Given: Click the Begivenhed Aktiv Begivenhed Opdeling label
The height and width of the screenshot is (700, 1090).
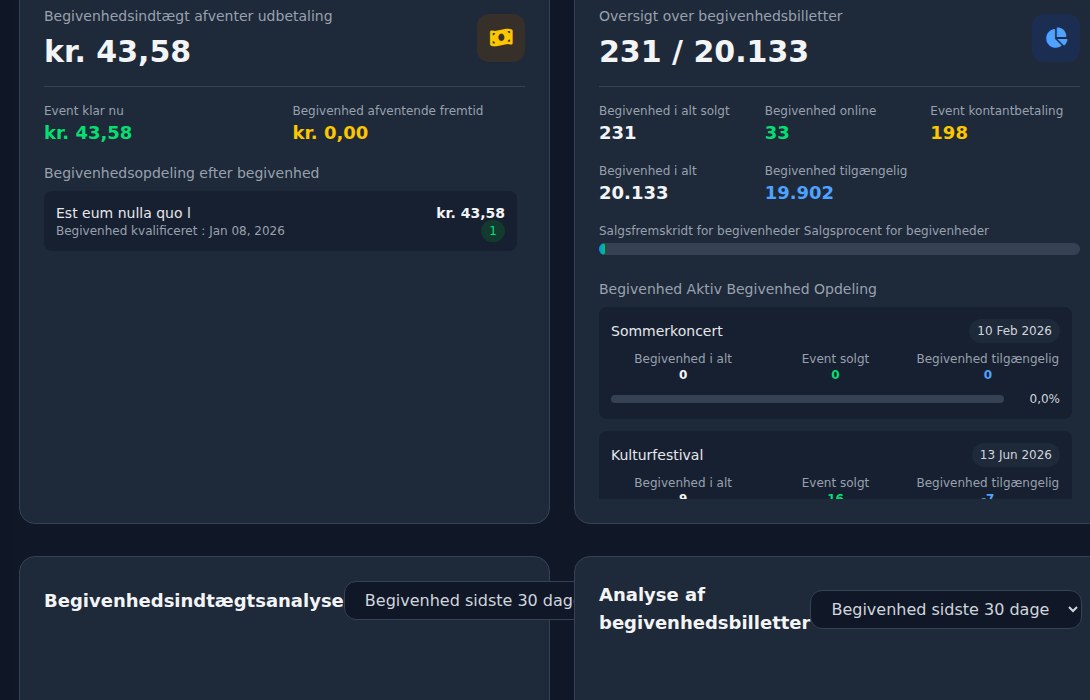Looking at the screenshot, I should (738, 289).
